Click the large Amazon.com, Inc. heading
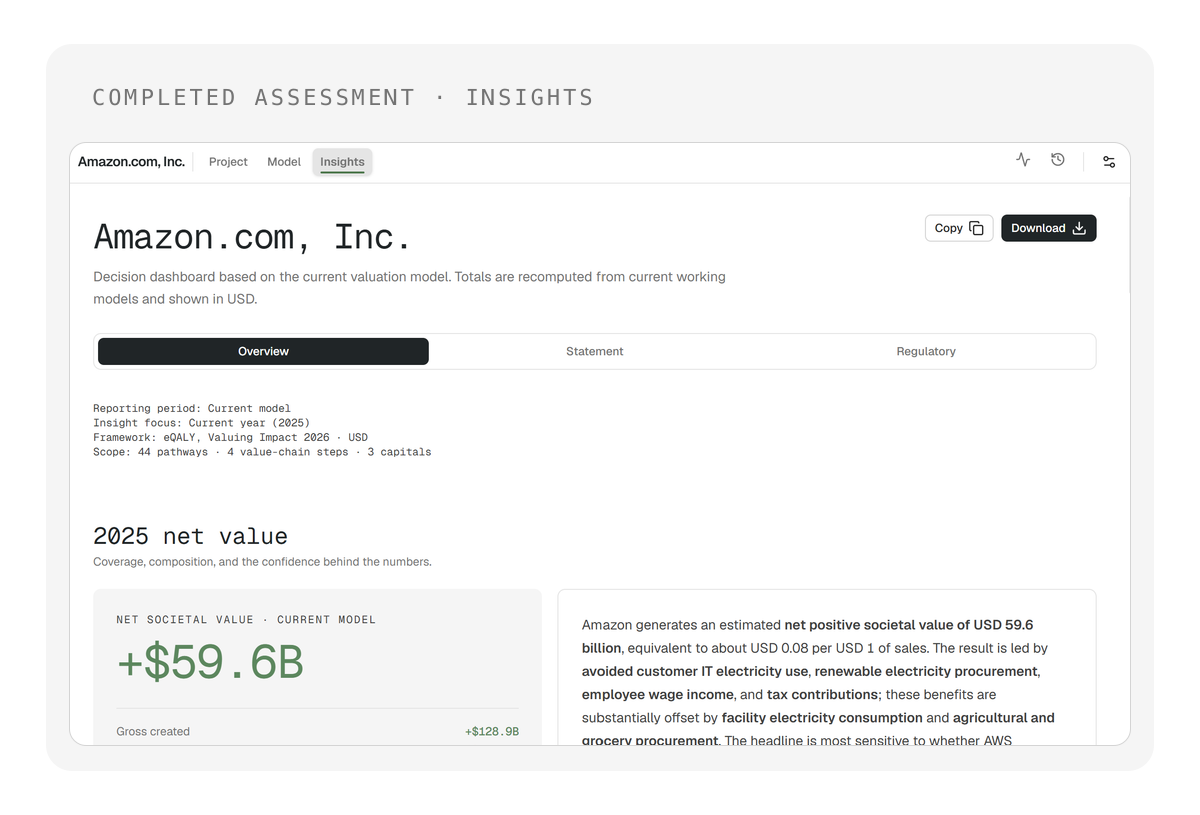This screenshot has height=815, width=1200. pyautogui.click(x=252, y=237)
